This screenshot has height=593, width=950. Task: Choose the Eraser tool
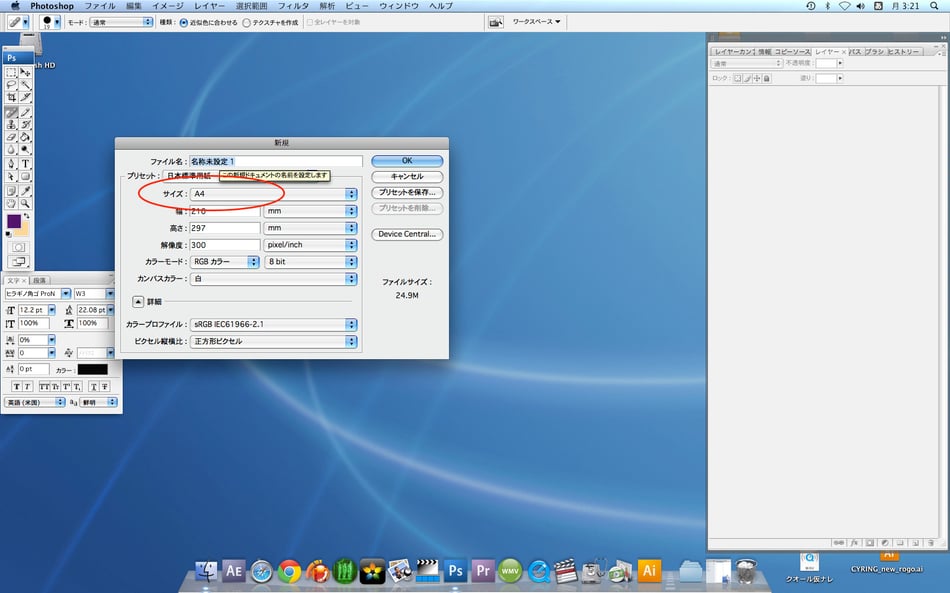(11, 137)
